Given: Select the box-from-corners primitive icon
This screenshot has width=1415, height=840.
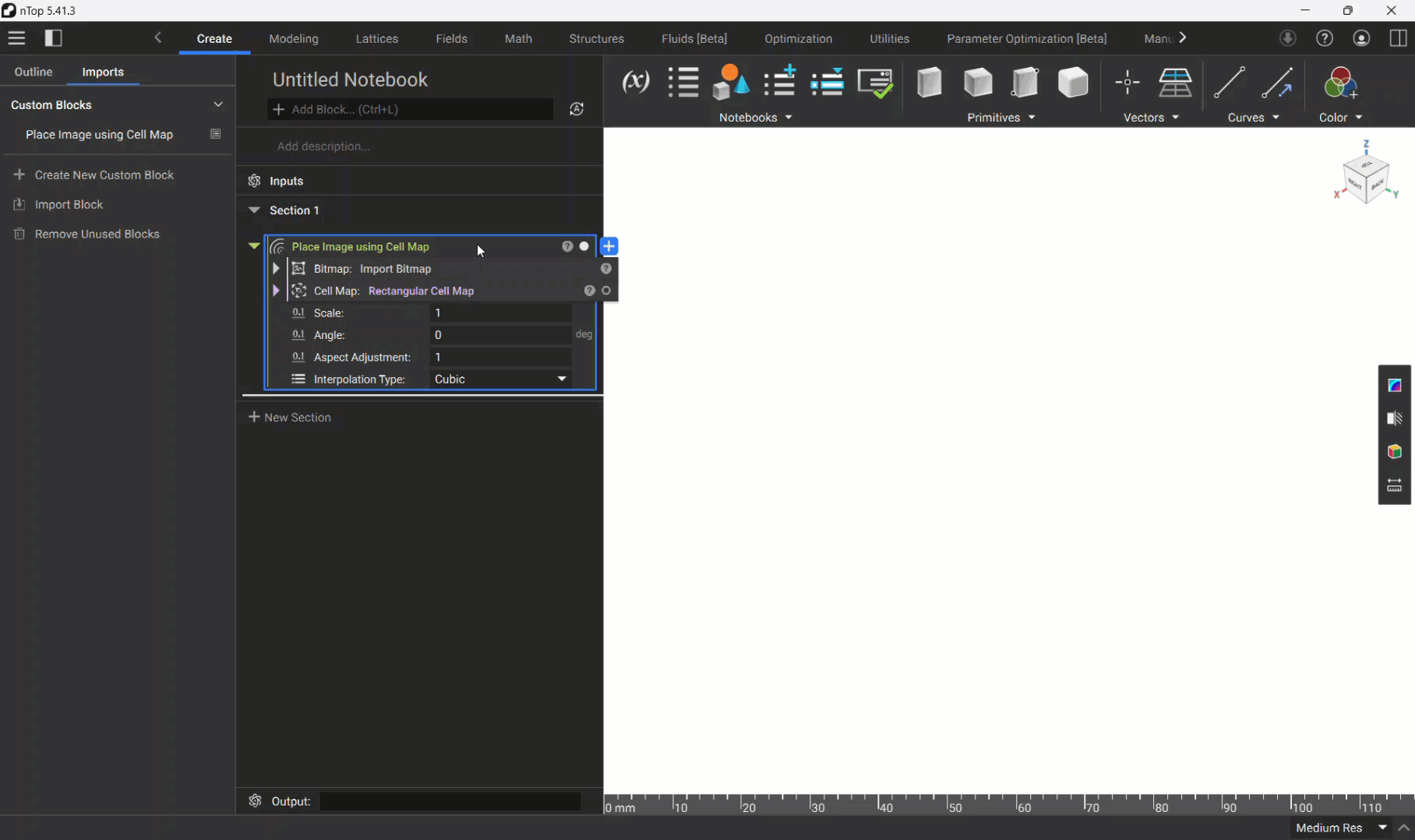Looking at the screenshot, I should tap(1025, 82).
